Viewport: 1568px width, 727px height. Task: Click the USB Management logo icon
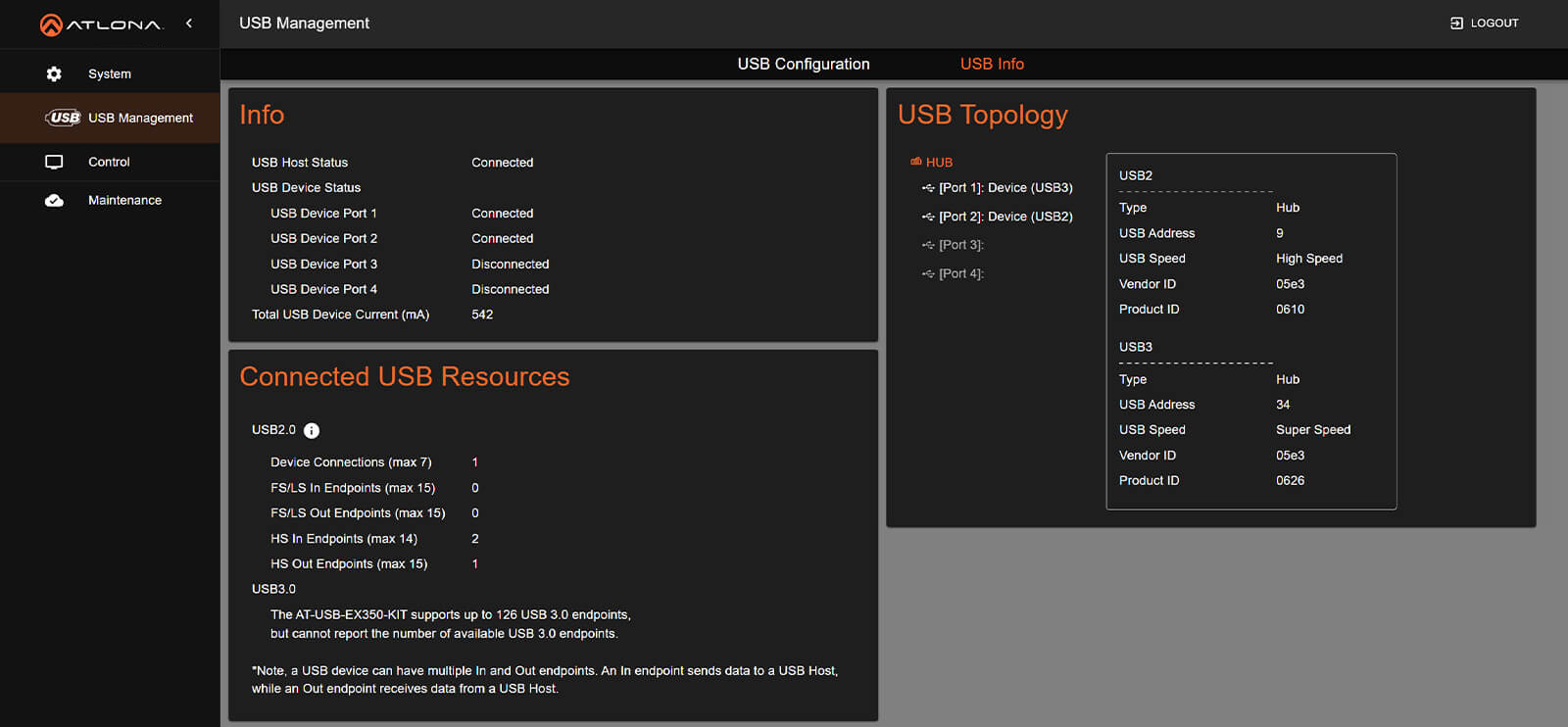point(64,118)
